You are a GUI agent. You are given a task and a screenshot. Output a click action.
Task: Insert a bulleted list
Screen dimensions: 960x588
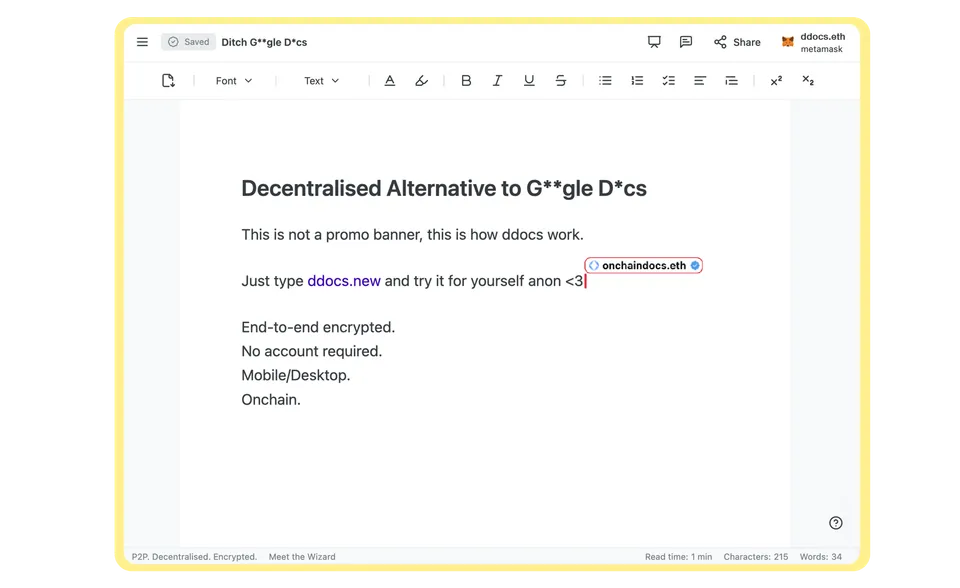605,80
